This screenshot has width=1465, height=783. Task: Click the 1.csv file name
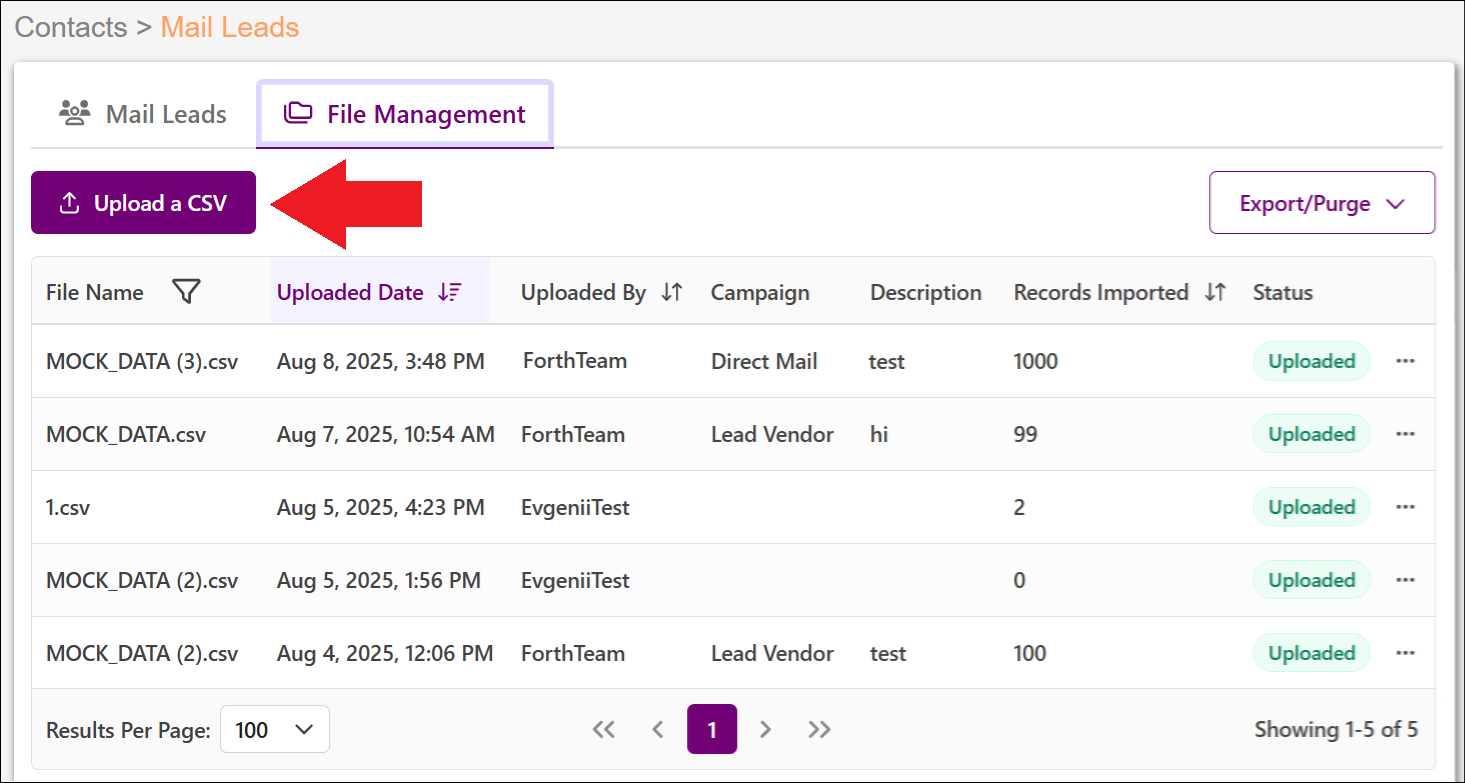coord(68,507)
